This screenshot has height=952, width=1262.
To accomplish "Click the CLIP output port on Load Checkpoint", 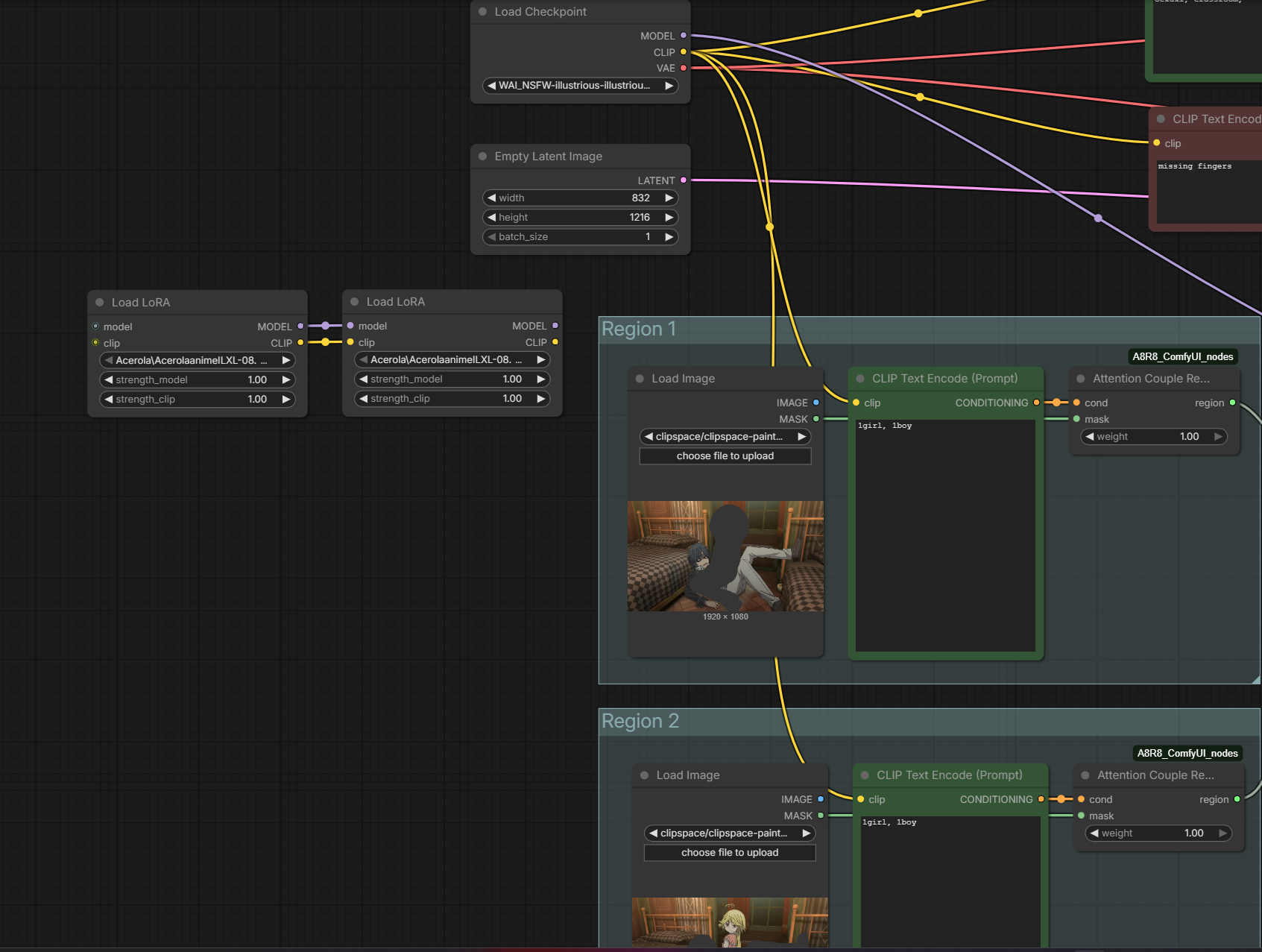I will pyautogui.click(x=684, y=52).
